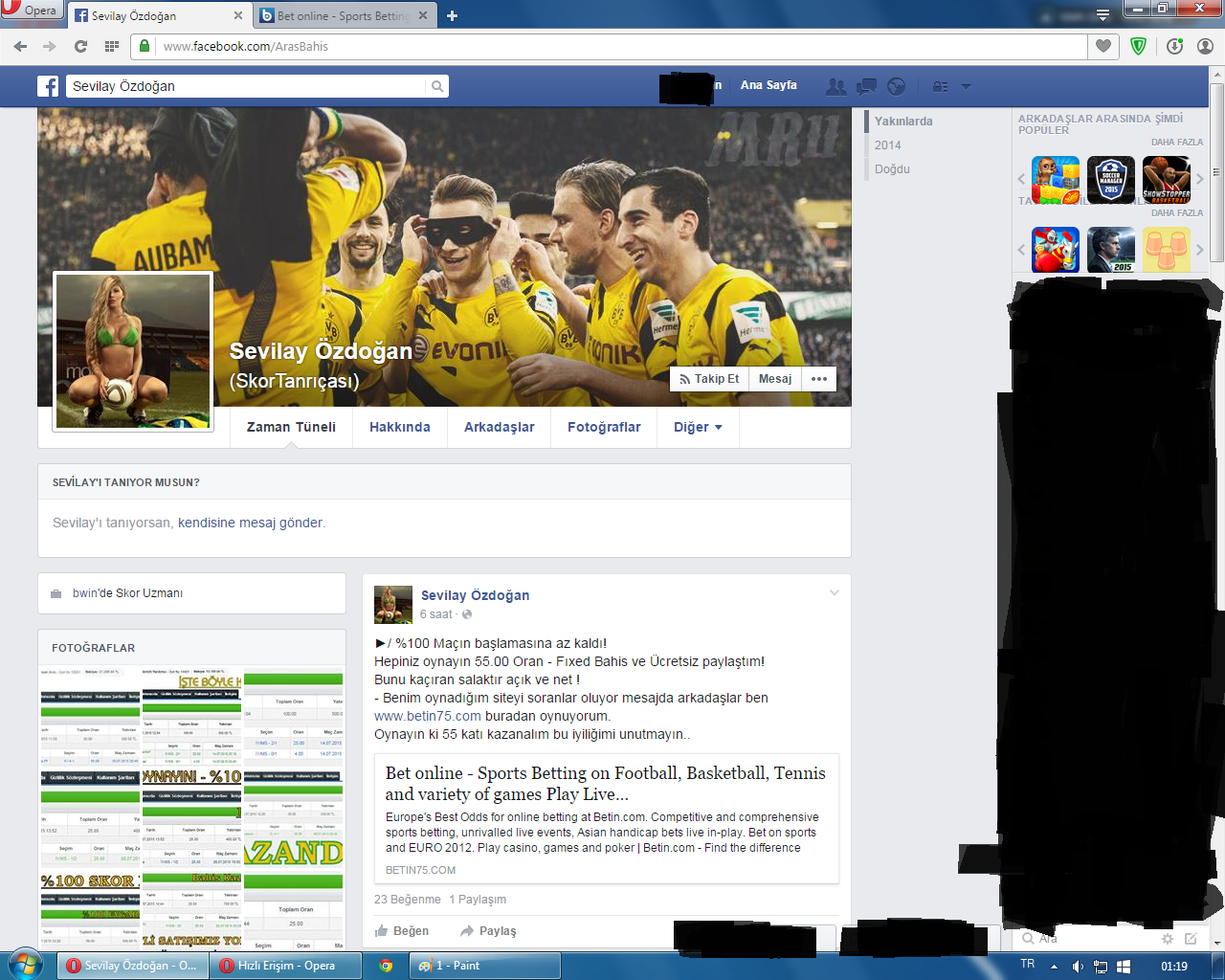Like the post with Beğen
The height and width of the screenshot is (980, 1225).
[402, 931]
